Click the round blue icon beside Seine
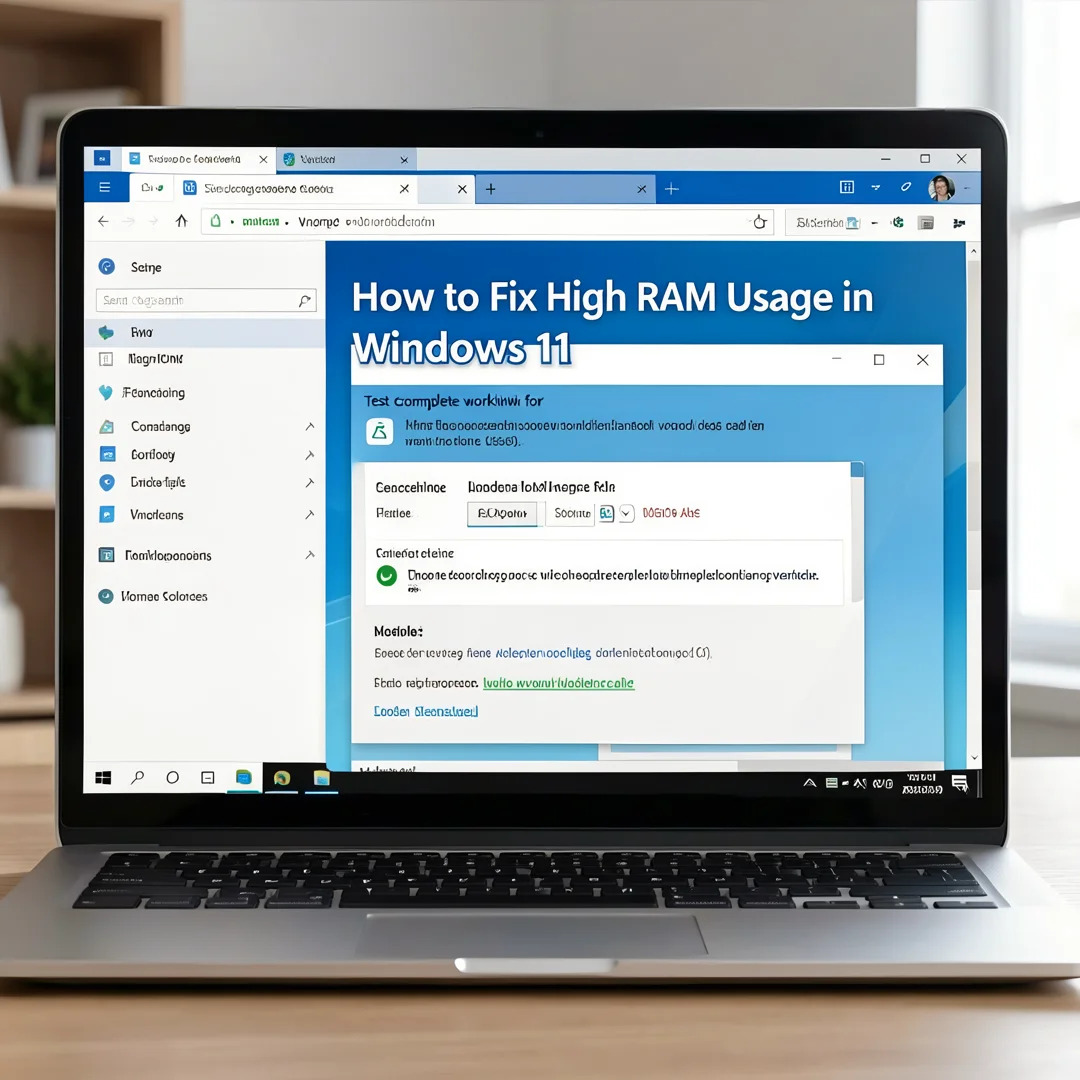Viewport: 1080px width, 1080px height. click(x=107, y=267)
